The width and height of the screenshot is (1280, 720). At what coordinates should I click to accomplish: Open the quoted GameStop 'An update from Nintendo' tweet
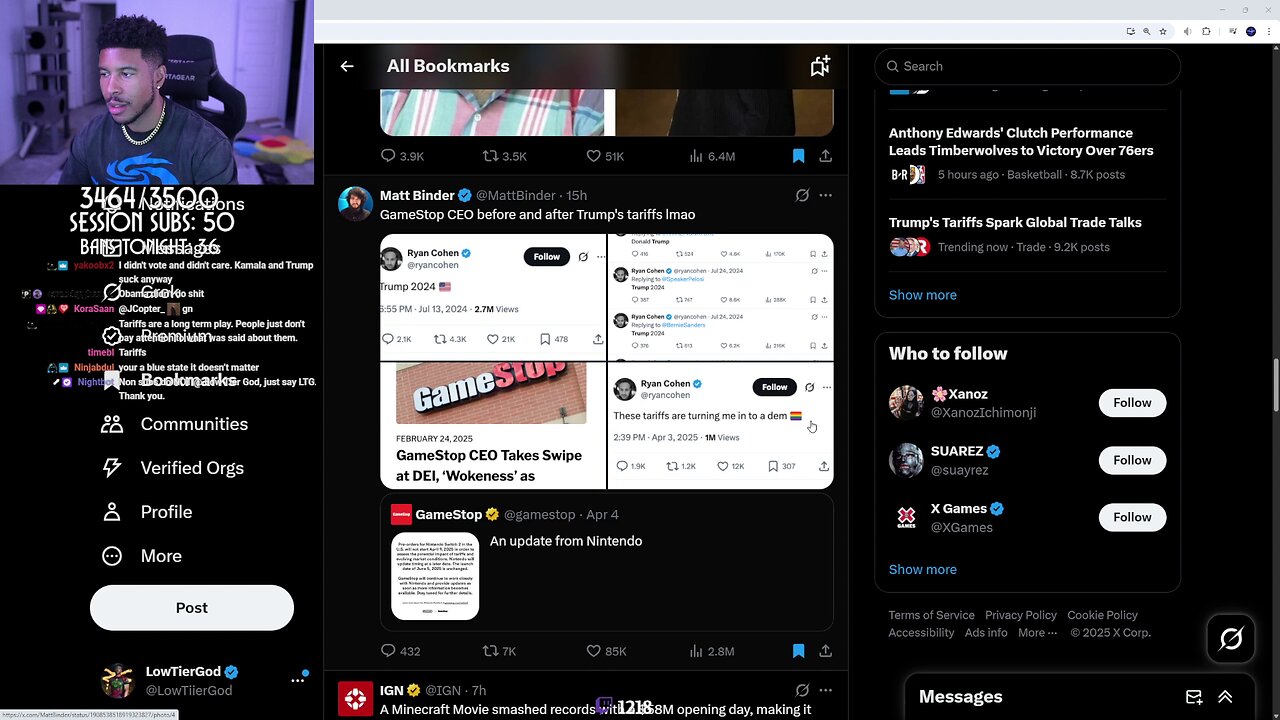(607, 562)
